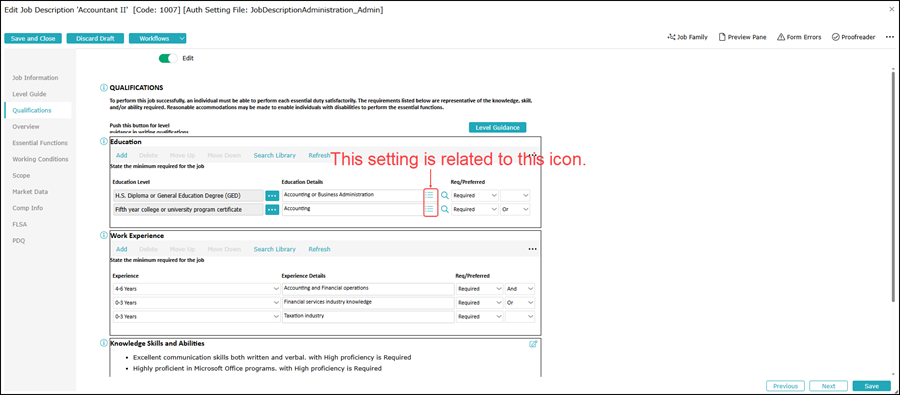Open And connector dropdown in Work Experience

pos(519,289)
